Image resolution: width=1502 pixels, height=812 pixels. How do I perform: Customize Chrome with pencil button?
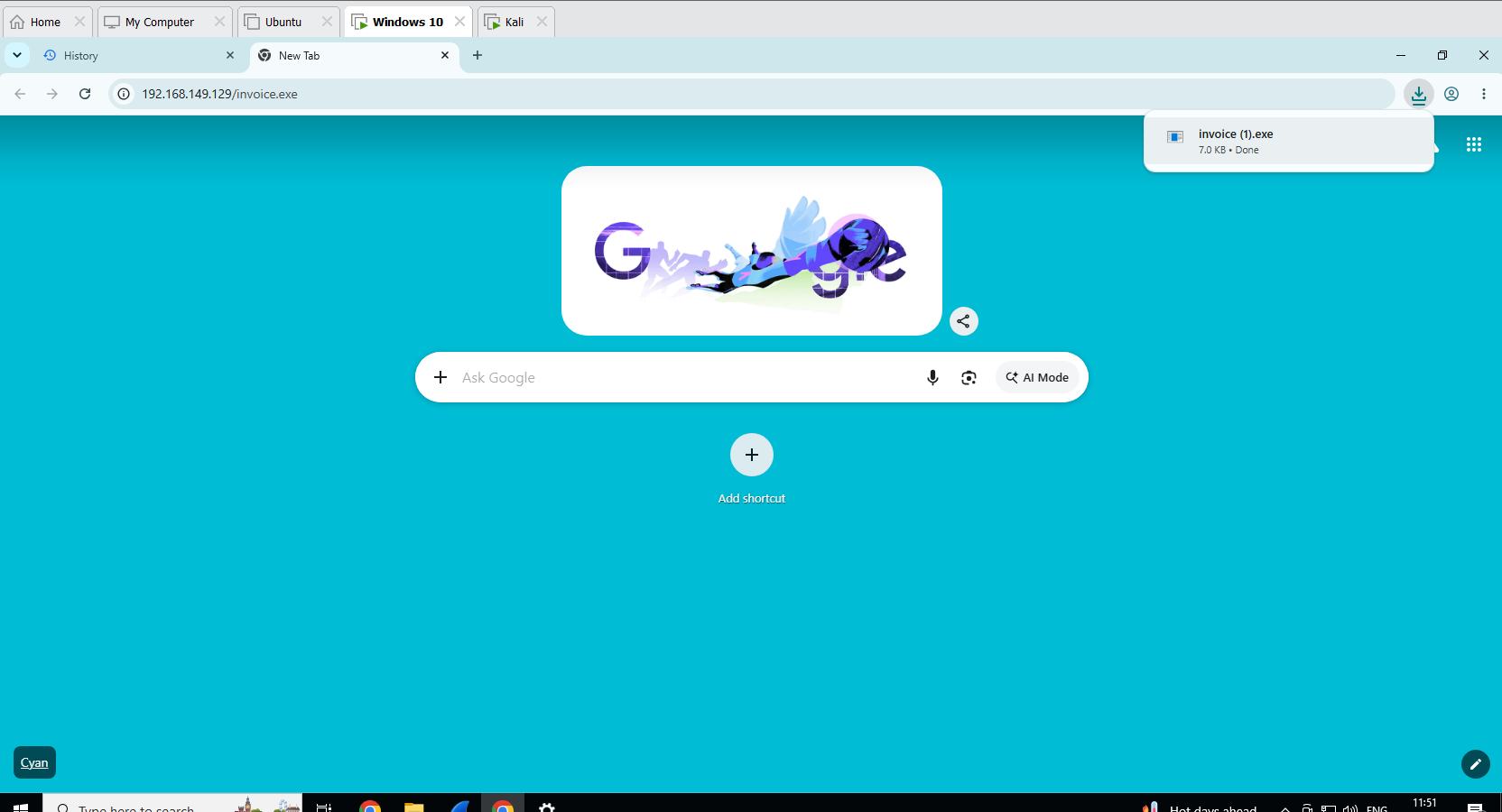1476,764
